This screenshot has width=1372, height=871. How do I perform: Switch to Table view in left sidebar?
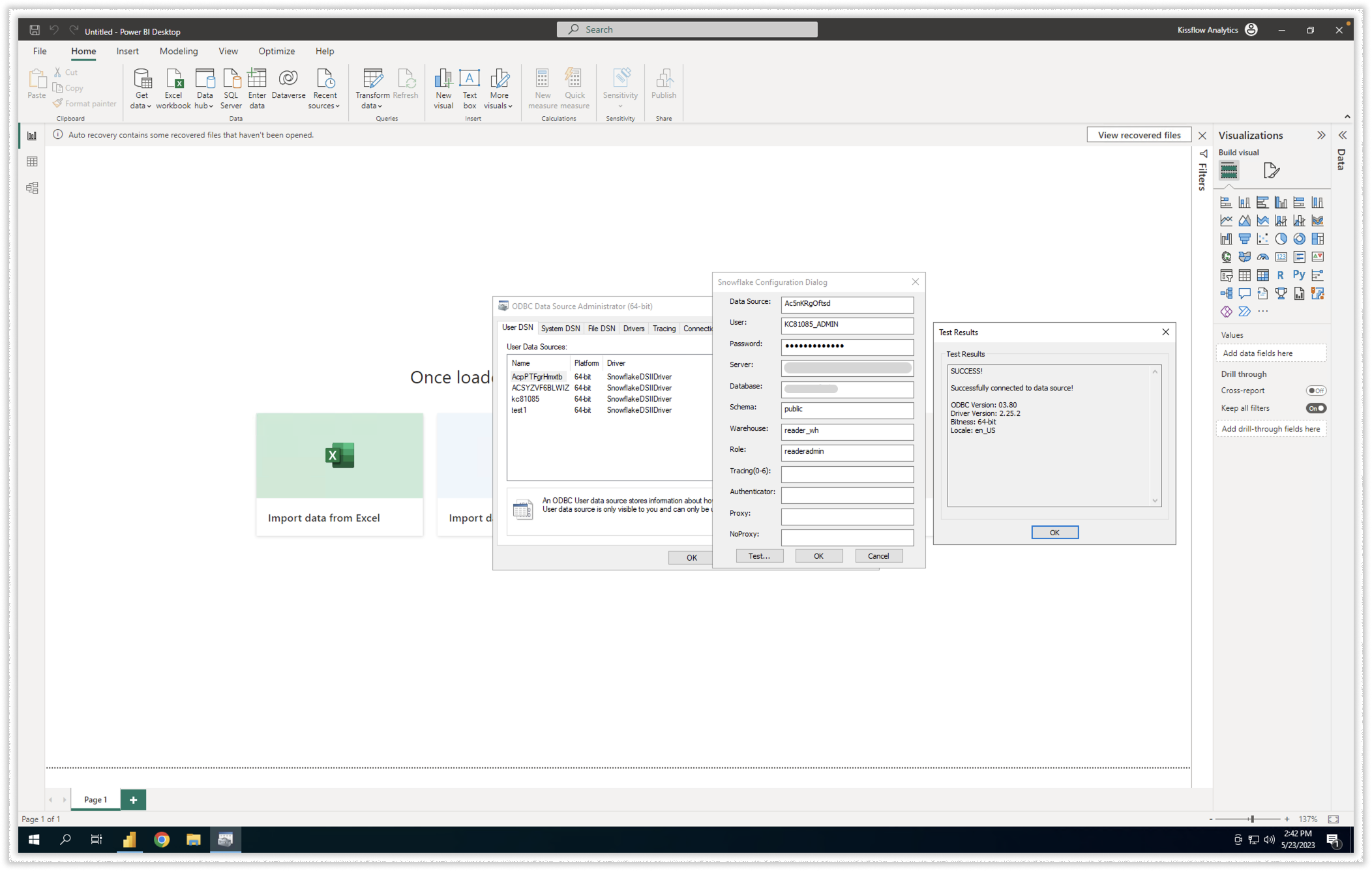pyautogui.click(x=32, y=162)
